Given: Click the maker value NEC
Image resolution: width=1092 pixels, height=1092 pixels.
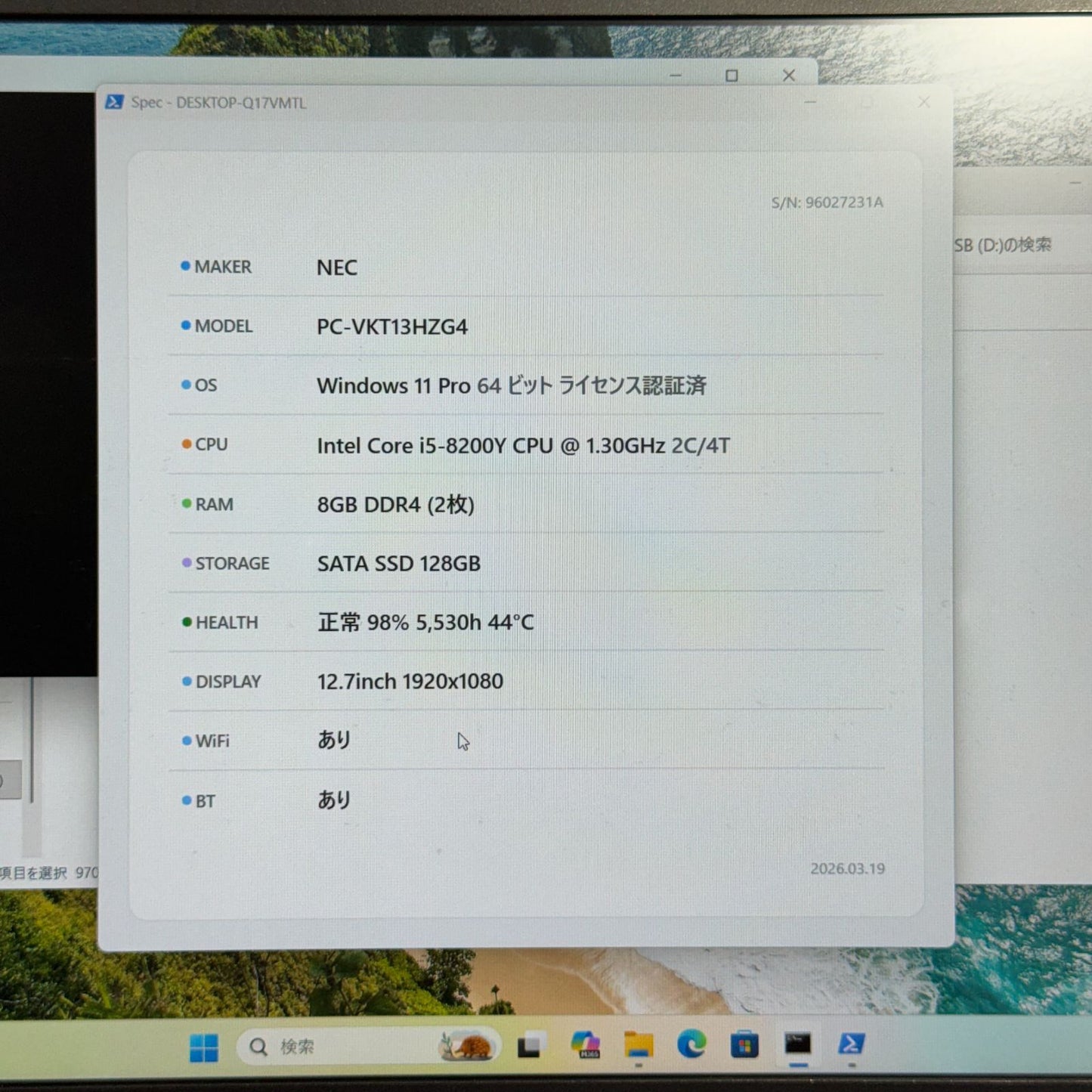Looking at the screenshot, I should pyautogui.click(x=337, y=268).
